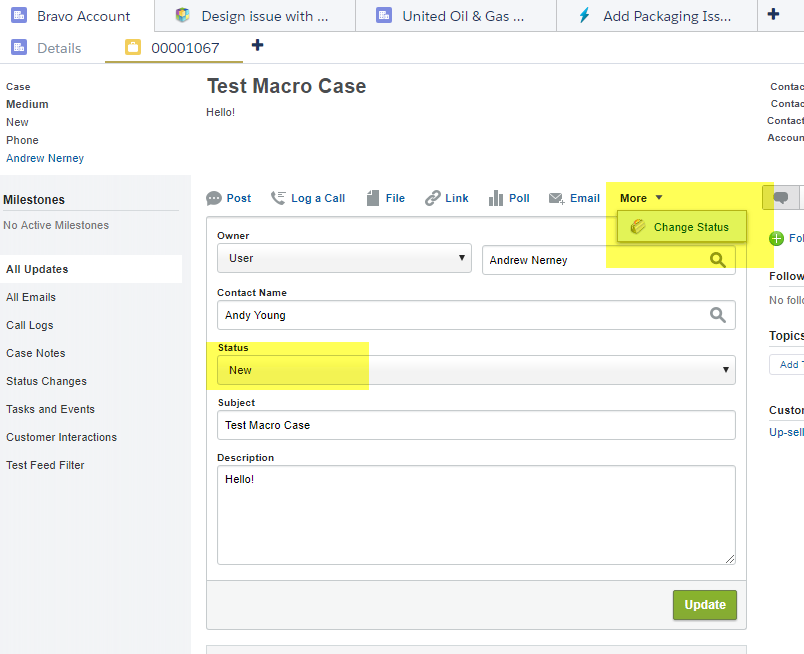Click the File attachment icon

point(373,198)
